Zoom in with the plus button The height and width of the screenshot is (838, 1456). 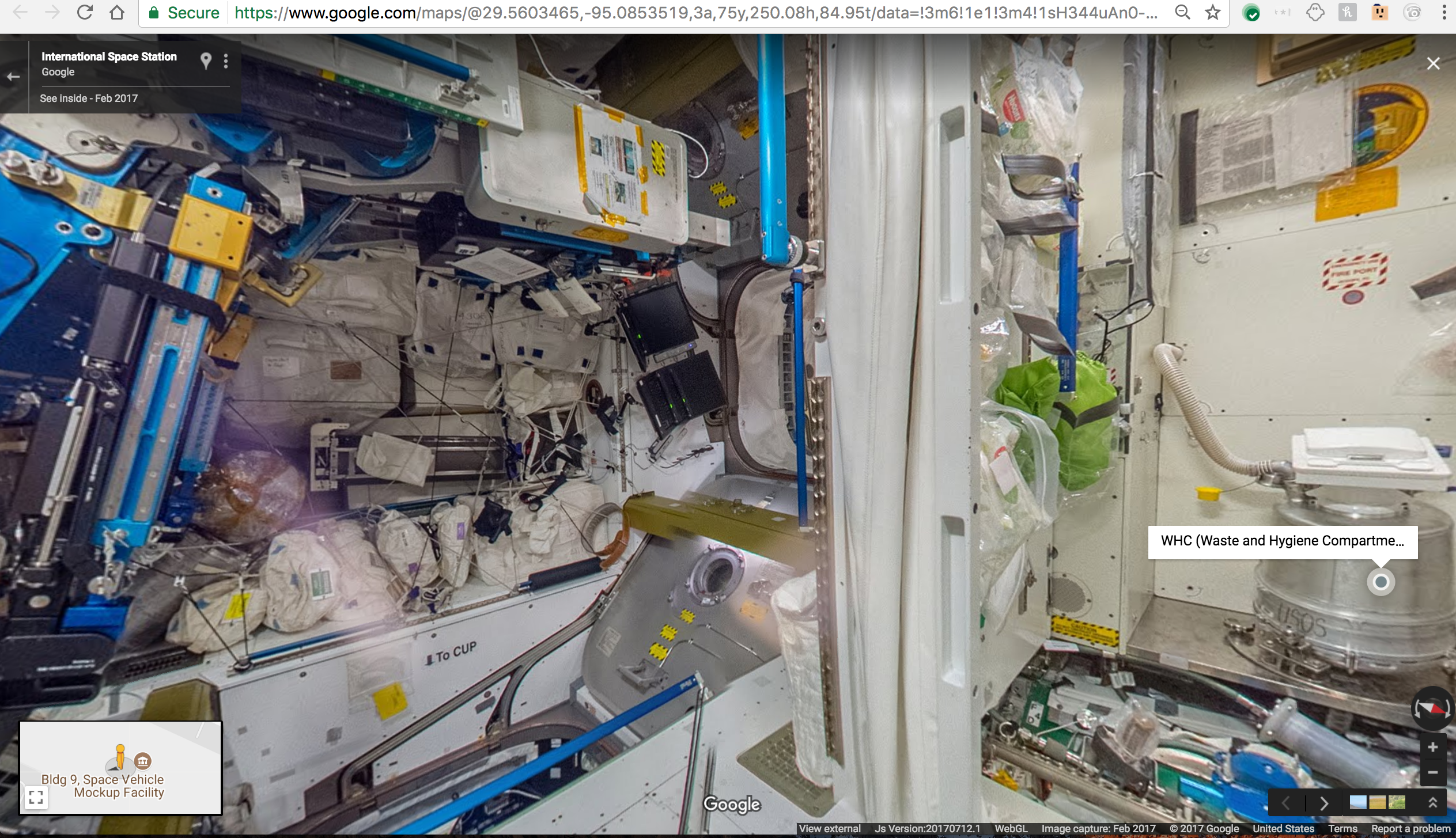coord(1433,748)
